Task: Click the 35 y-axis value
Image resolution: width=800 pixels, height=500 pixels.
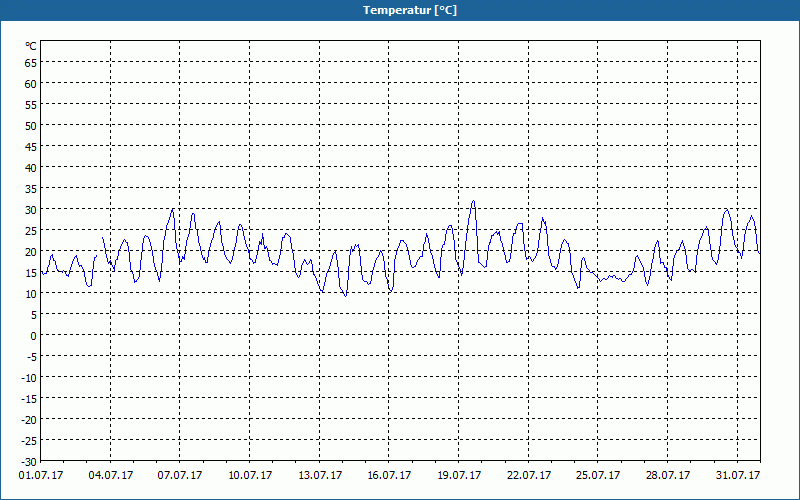Action: tap(31, 189)
